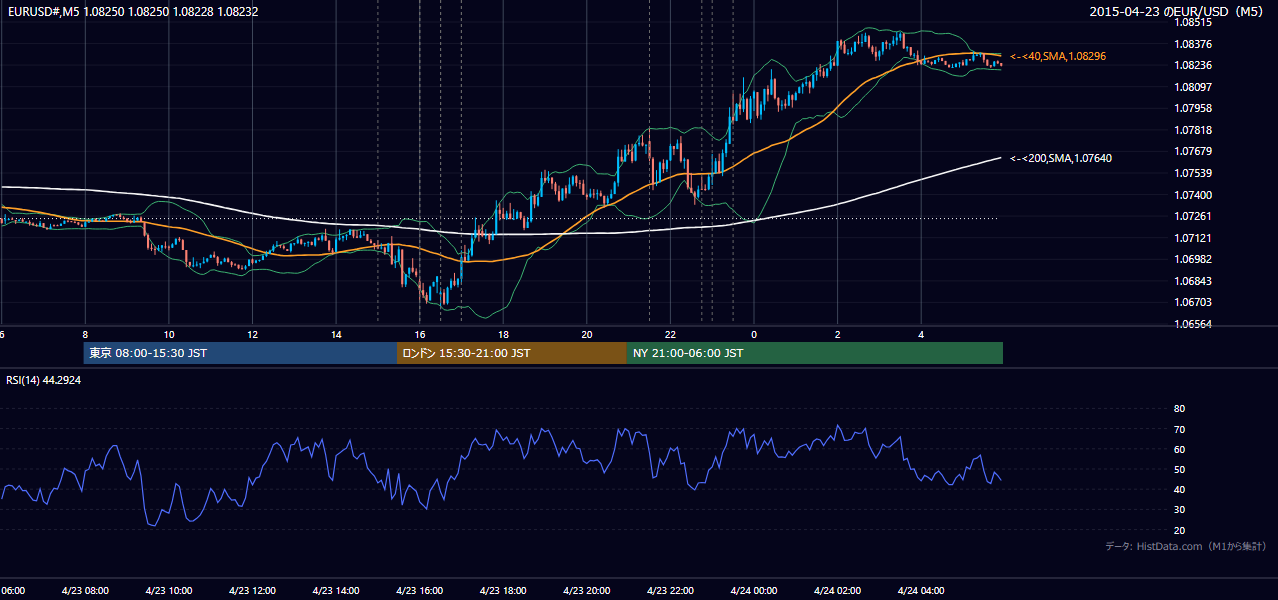
Task: Click RSI scale value 60
Action: click(x=1179, y=449)
